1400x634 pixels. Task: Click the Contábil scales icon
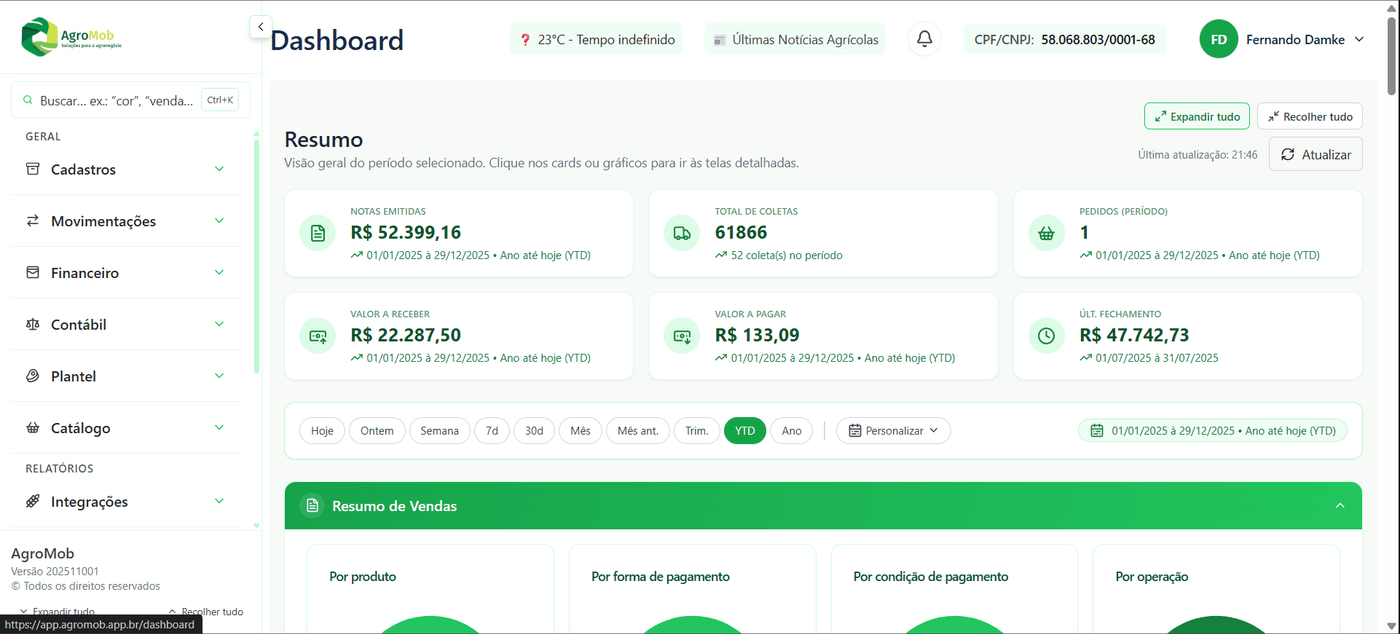coord(33,324)
